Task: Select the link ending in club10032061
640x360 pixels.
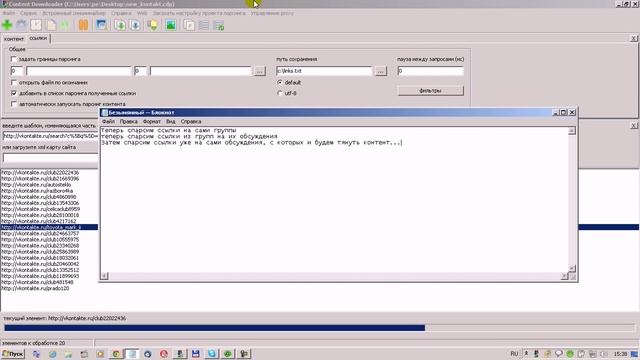Action: (40, 258)
